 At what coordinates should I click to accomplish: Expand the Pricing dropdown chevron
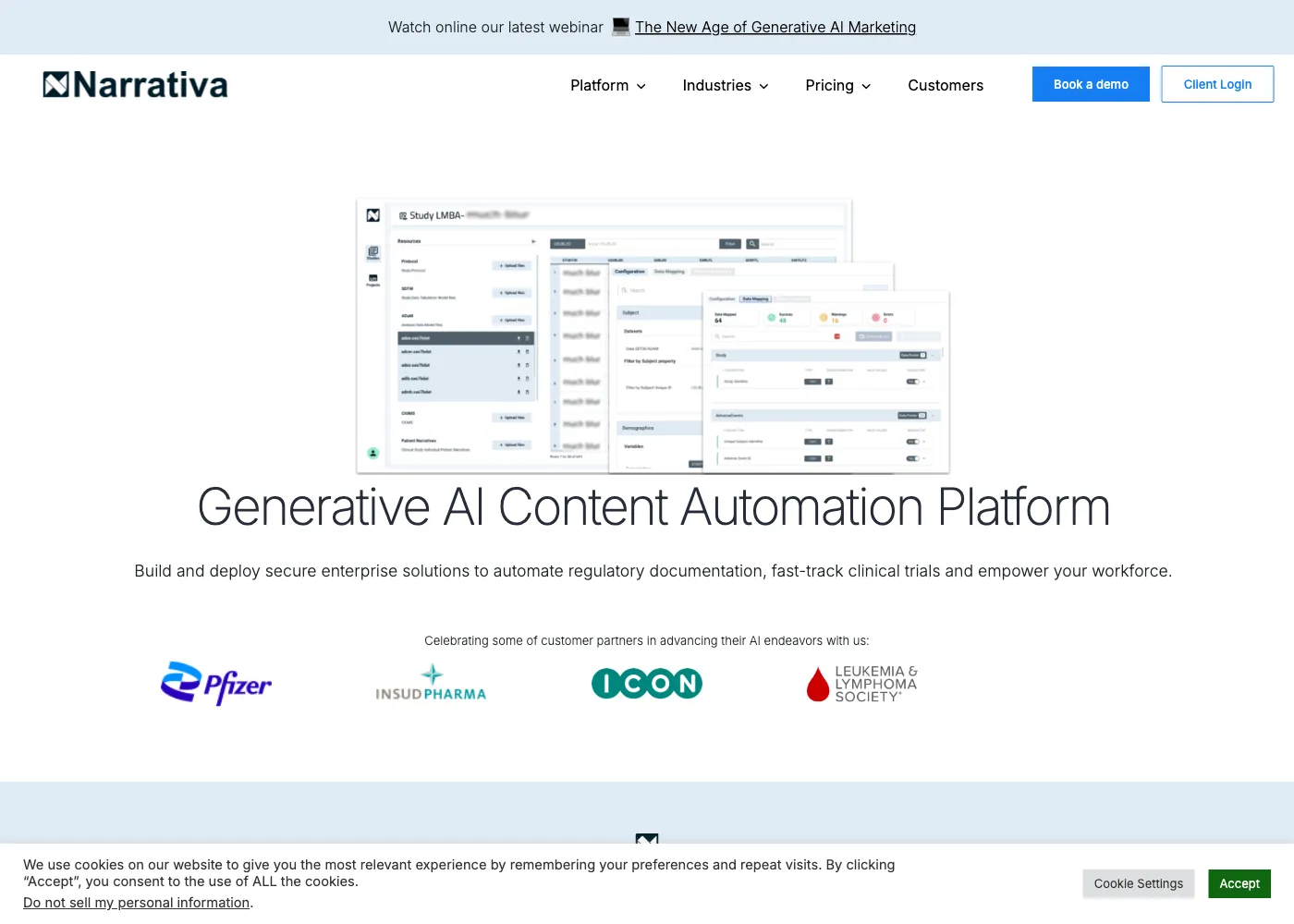click(866, 86)
